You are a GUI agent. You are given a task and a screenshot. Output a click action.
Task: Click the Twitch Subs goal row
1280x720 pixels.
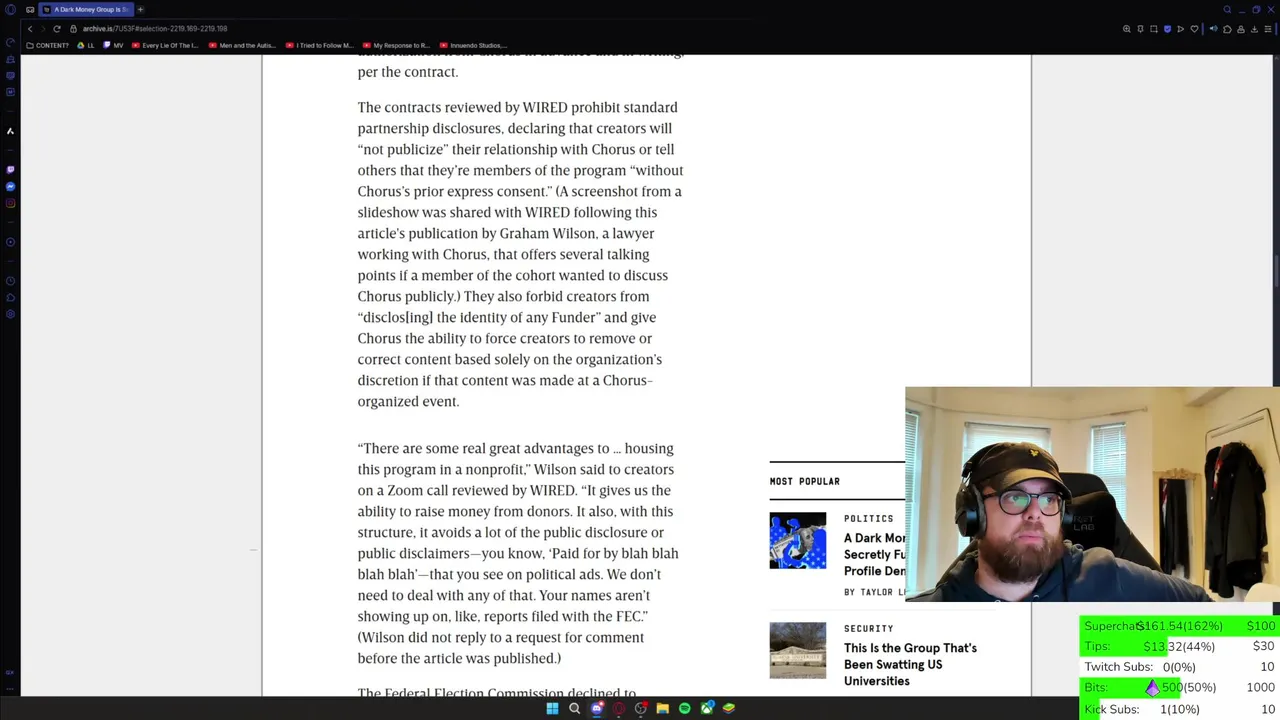pos(1179,667)
